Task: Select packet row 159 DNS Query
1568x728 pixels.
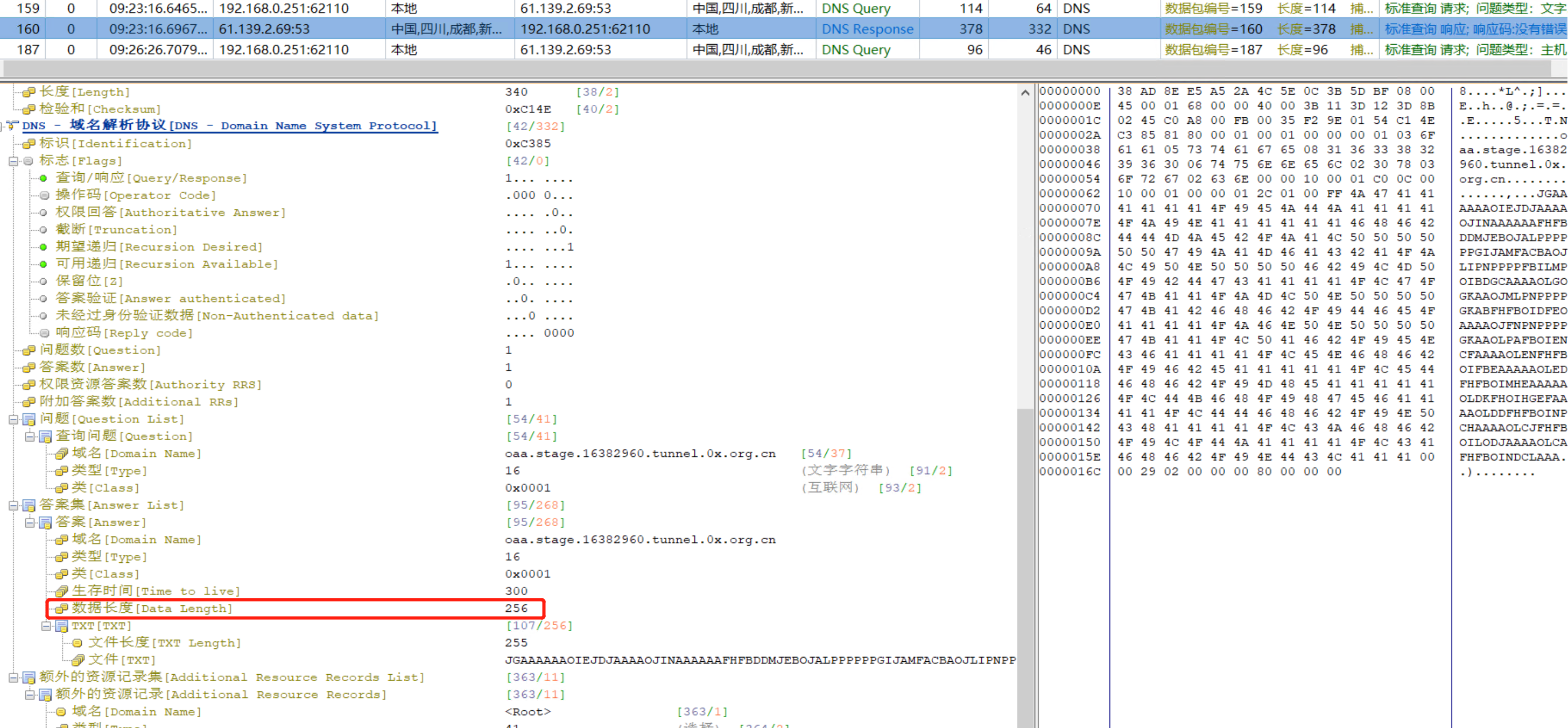Action: (784, 9)
